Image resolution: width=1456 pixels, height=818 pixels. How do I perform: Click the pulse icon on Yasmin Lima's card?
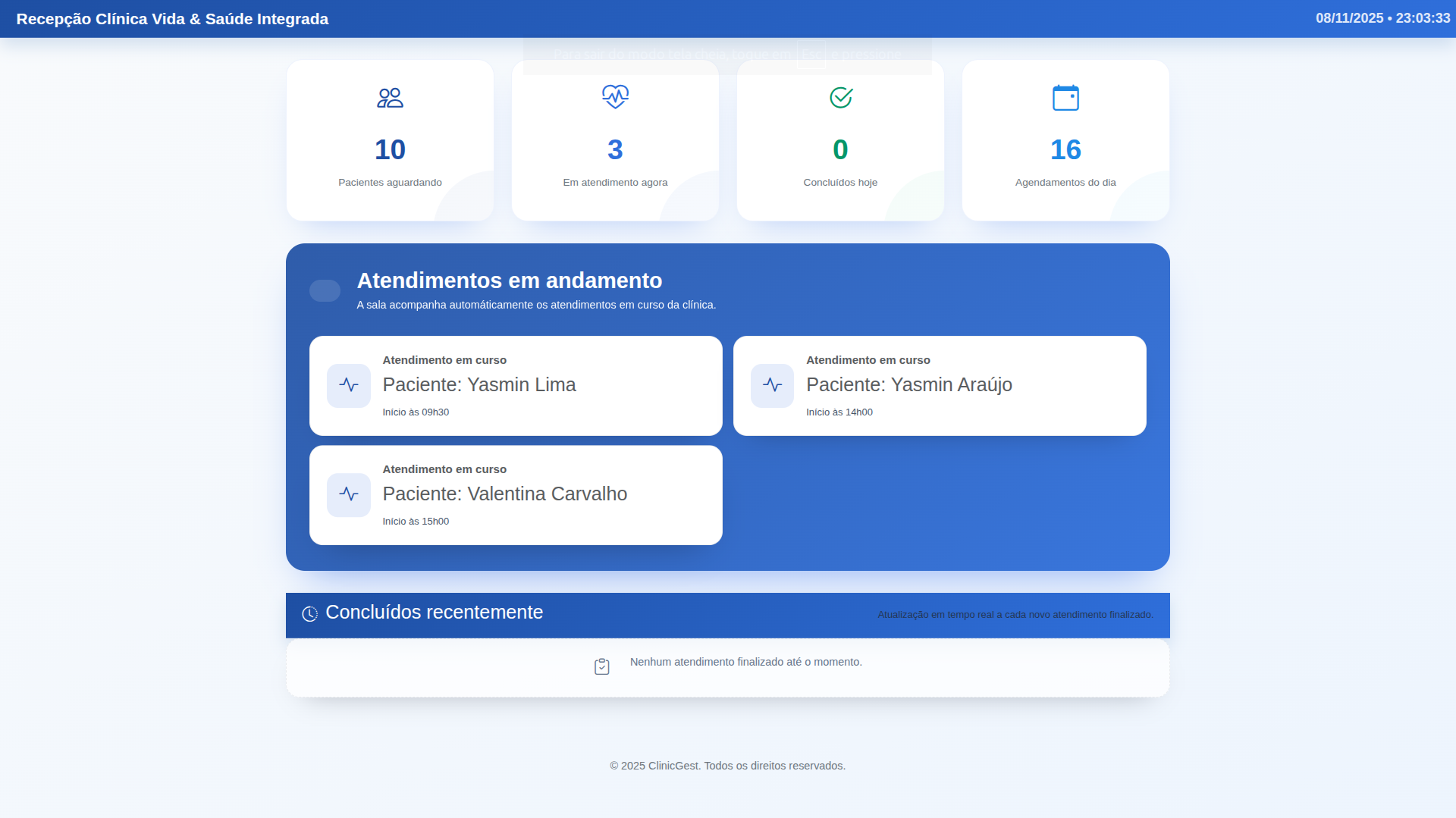349,385
